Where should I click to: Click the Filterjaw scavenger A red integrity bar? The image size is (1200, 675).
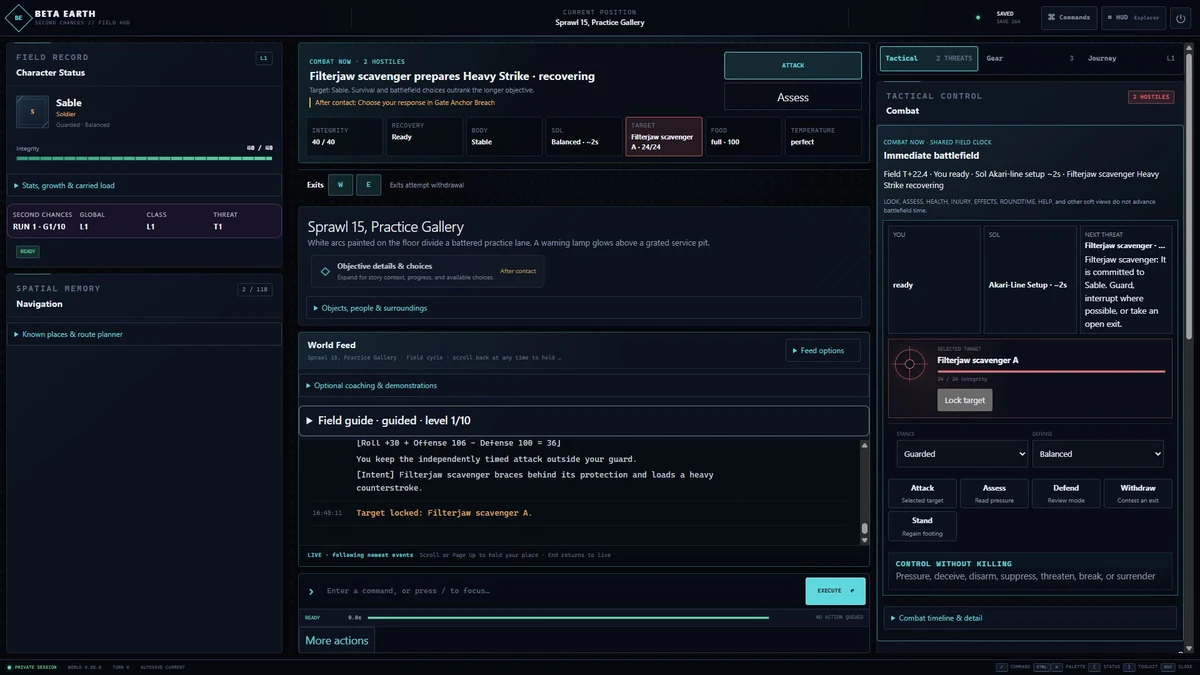point(1051,371)
